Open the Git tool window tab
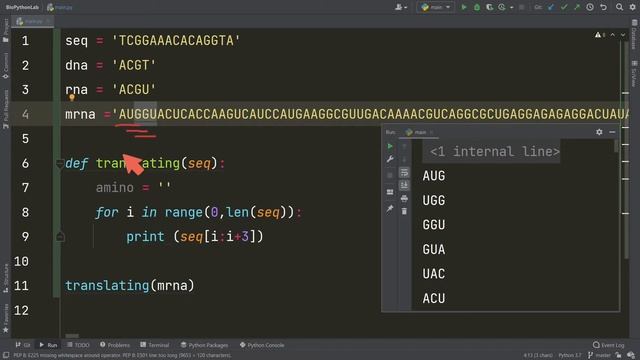 click(23, 345)
